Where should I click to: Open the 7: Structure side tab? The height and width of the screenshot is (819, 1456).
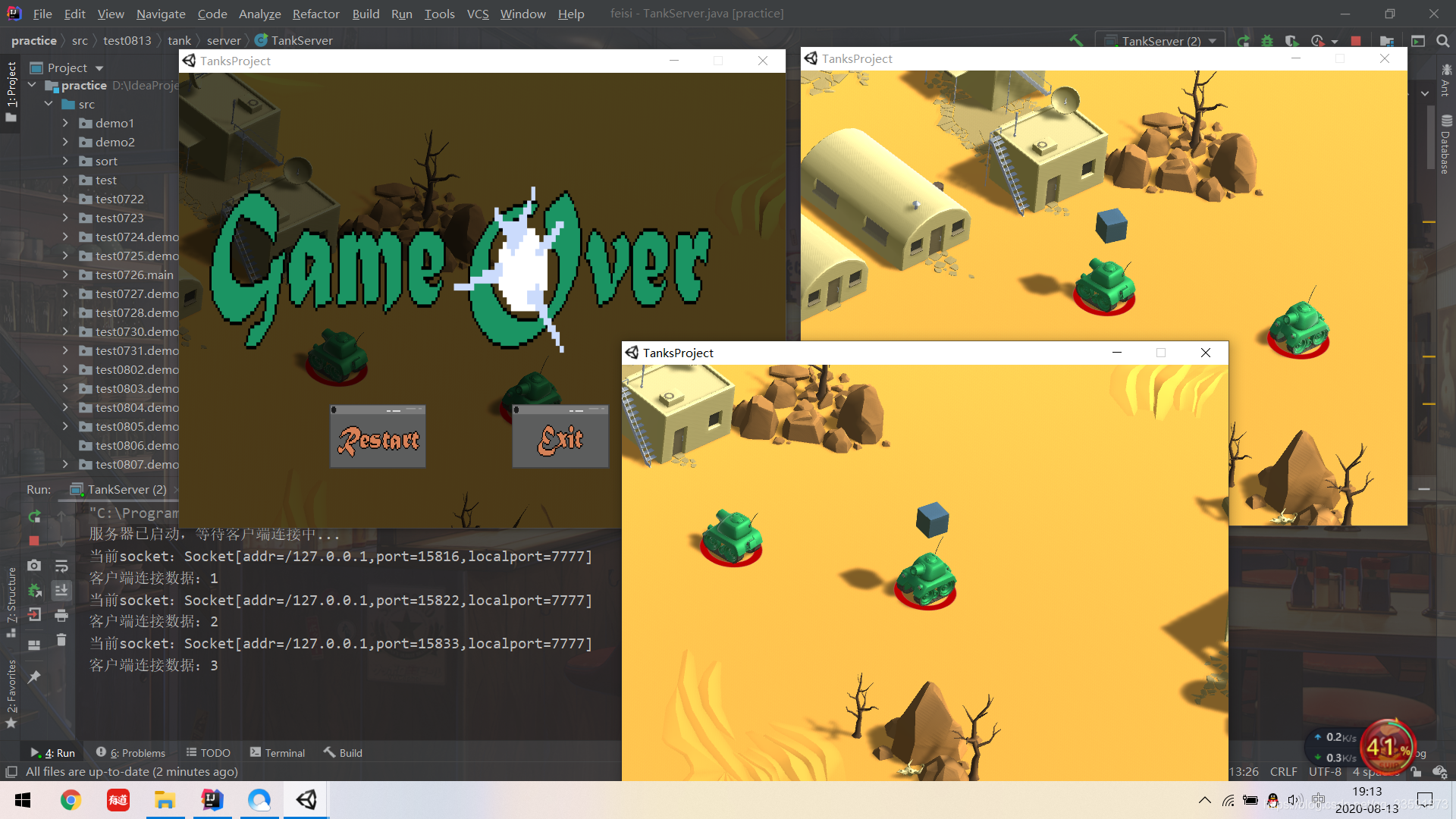tap(11, 601)
